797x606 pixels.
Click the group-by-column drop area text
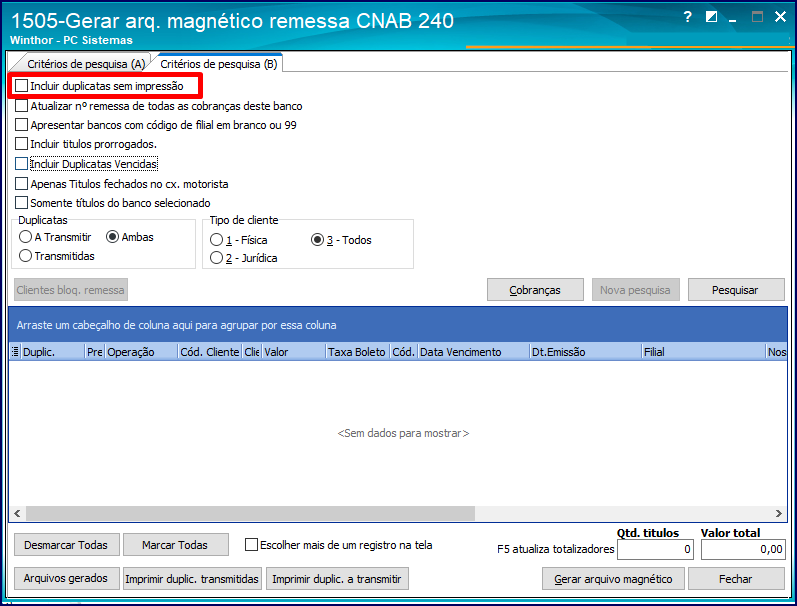(176, 325)
